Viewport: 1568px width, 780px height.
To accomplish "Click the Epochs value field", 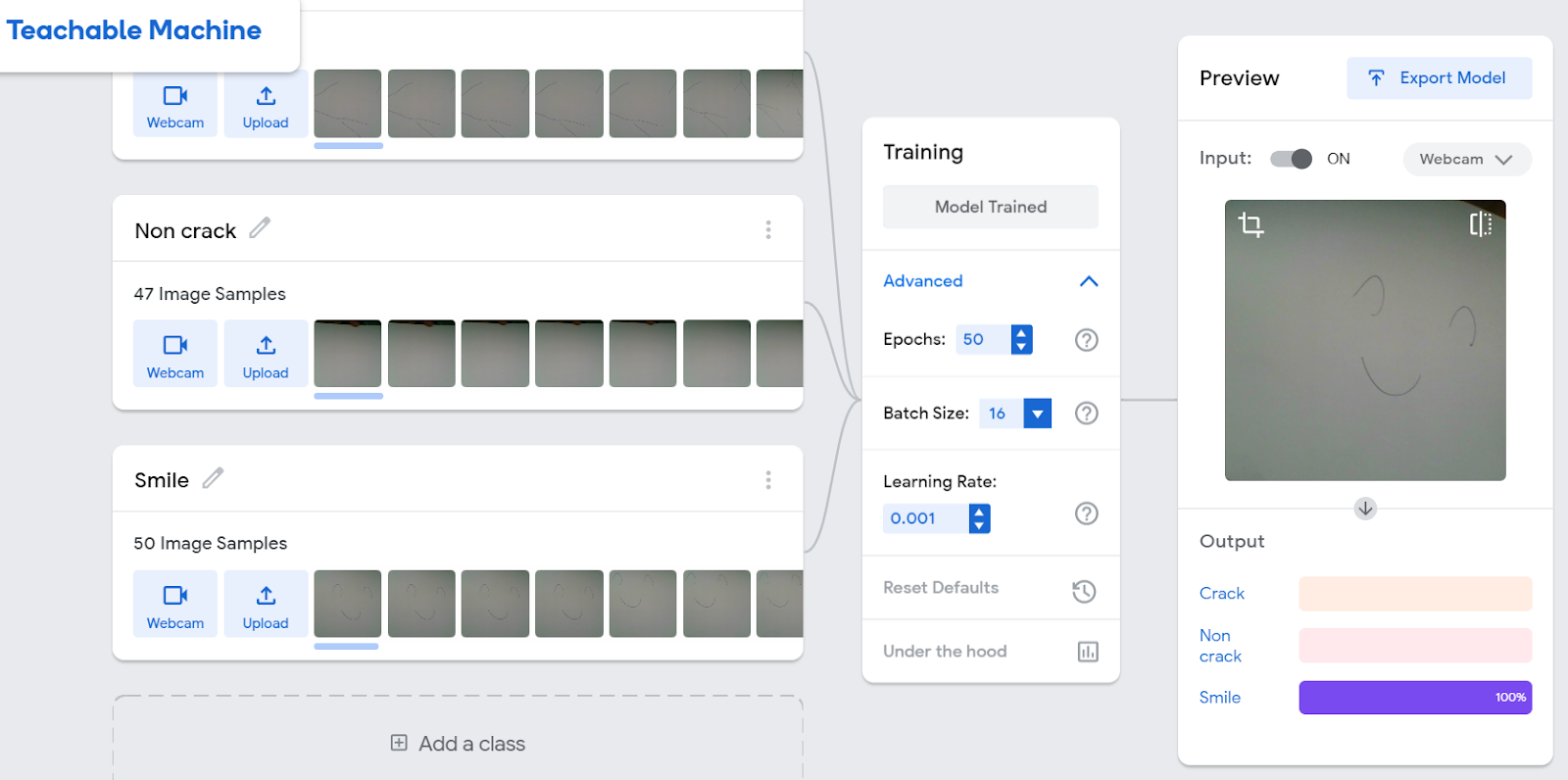I will (983, 339).
